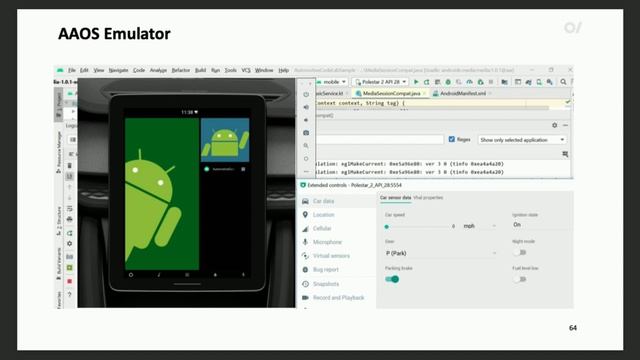
Task: Click the Logcat search filter input field
Action: [380, 140]
